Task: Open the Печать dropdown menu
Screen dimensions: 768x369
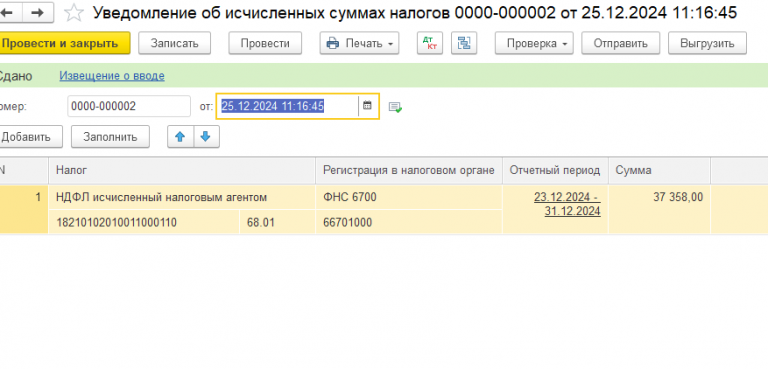Action: coord(359,43)
